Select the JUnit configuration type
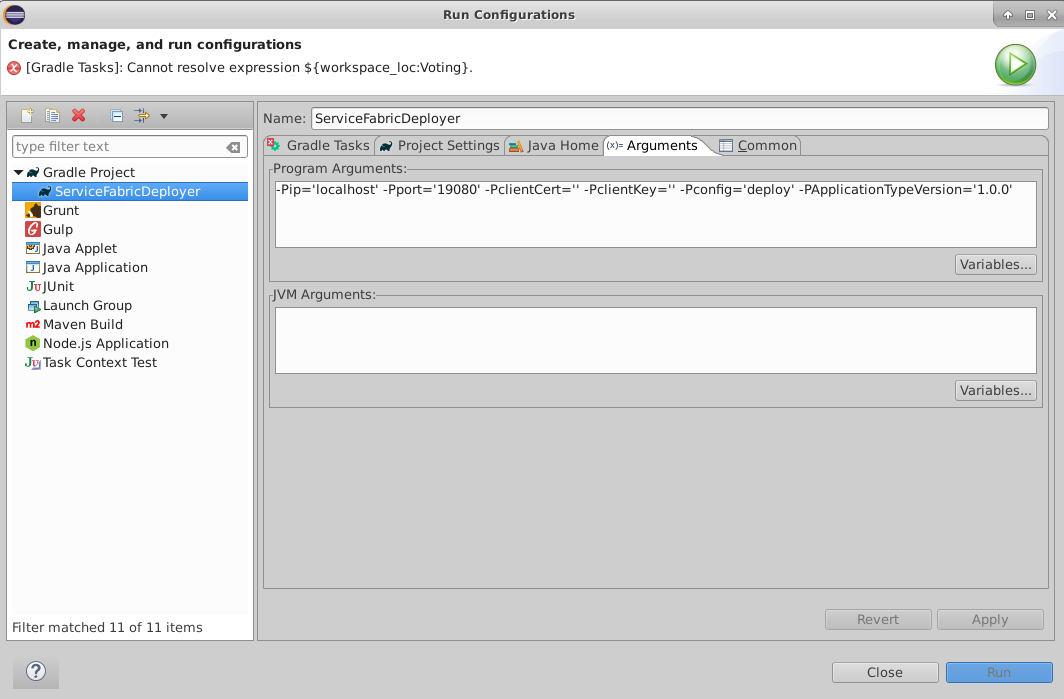The height and width of the screenshot is (699, 1064). [x=58, y=286]
